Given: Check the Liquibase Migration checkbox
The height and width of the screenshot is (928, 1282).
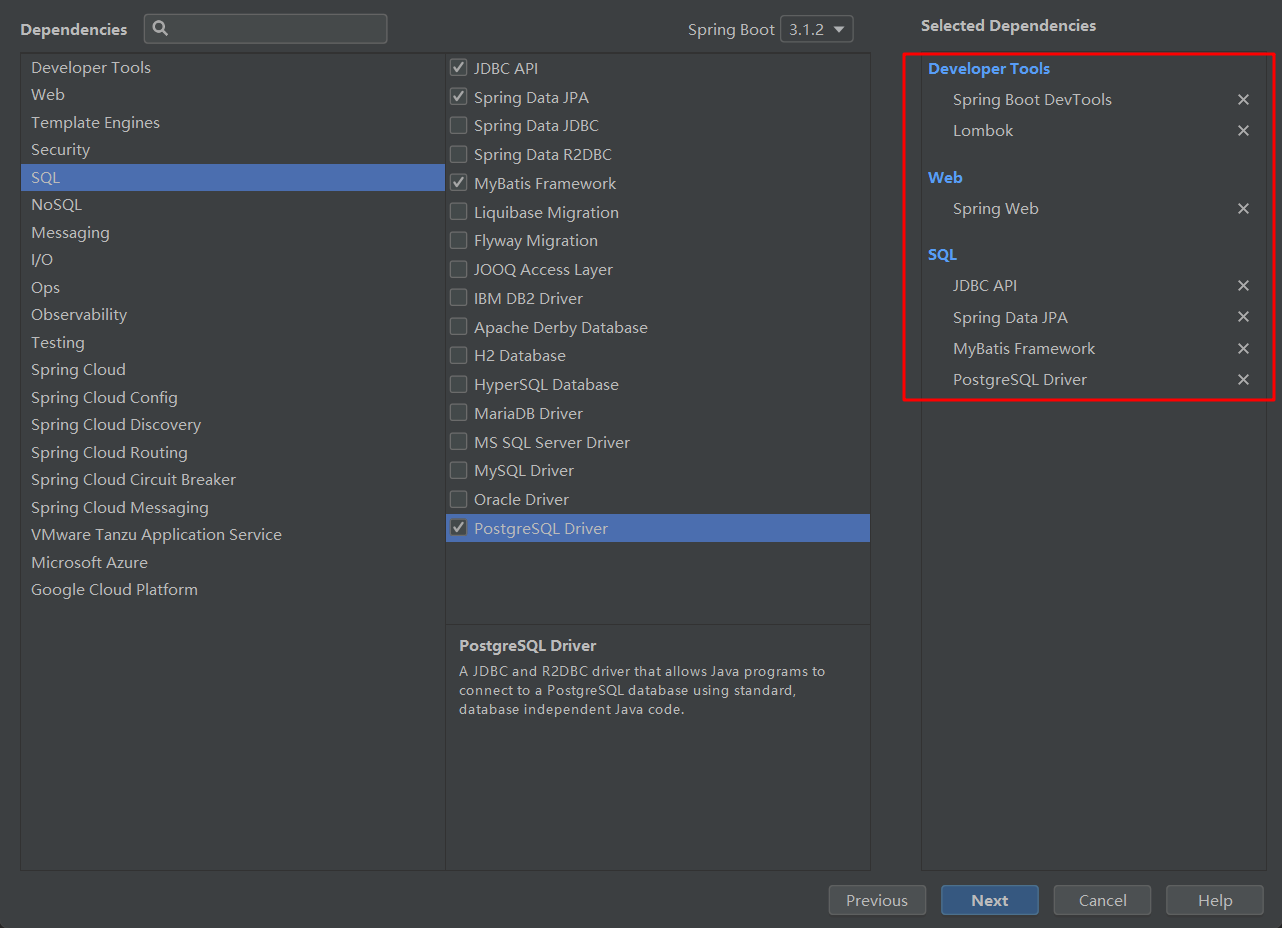Looking at the screenshot, I should pyautogui.click(x=458, y=212).
